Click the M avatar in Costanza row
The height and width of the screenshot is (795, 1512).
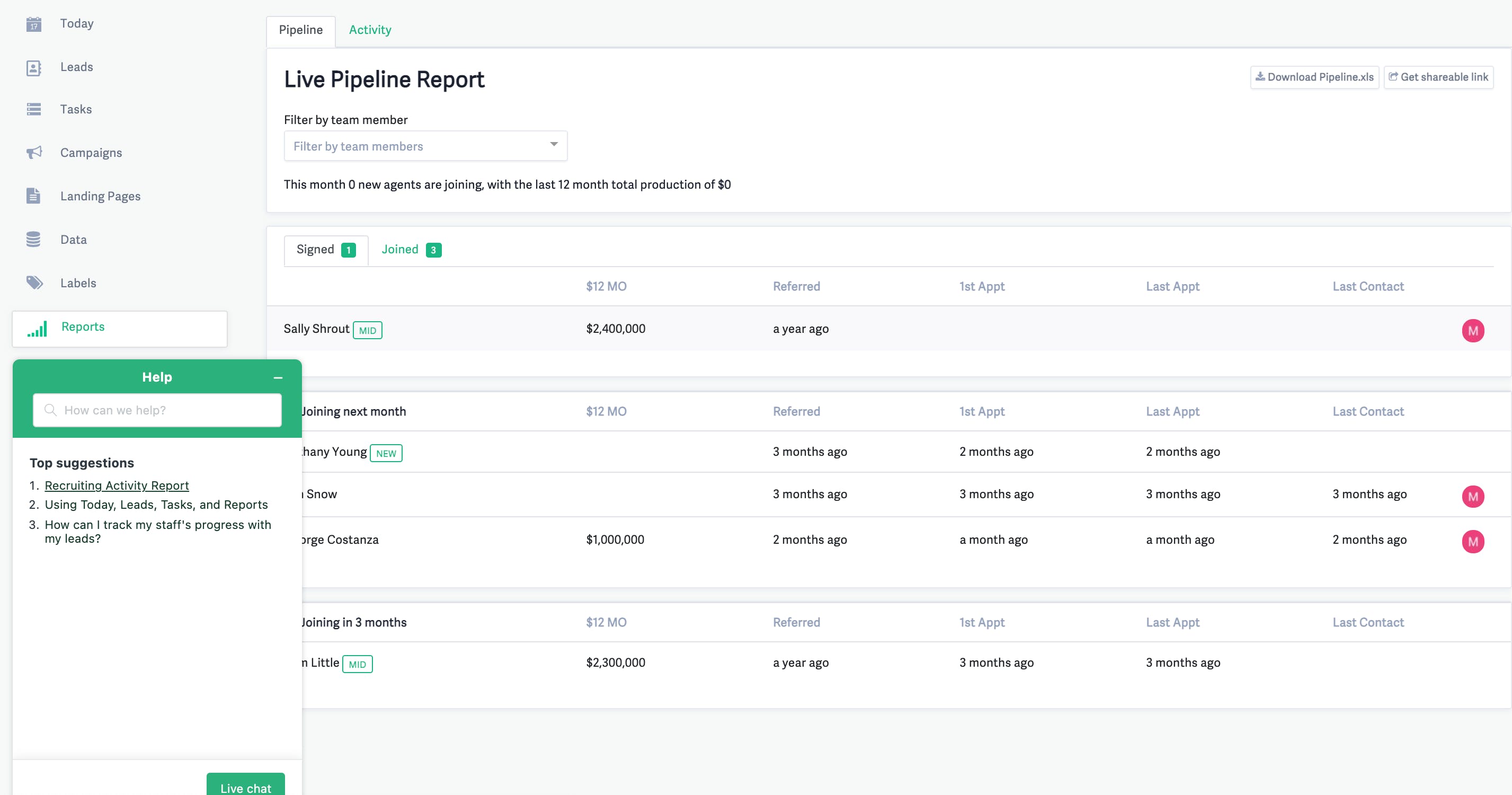pos(1473,541)
